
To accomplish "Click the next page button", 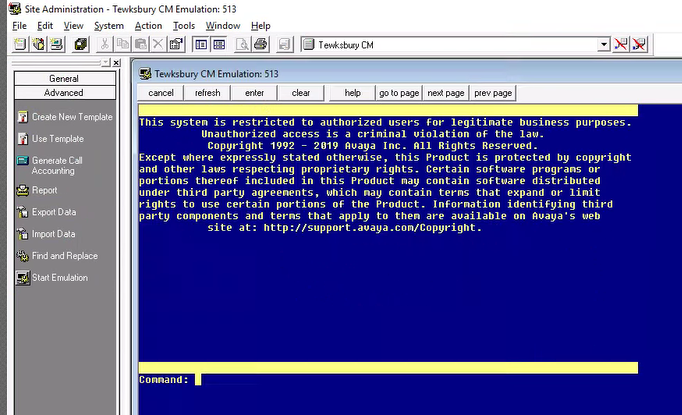I will pyautogui.click(x=446, y=93).
